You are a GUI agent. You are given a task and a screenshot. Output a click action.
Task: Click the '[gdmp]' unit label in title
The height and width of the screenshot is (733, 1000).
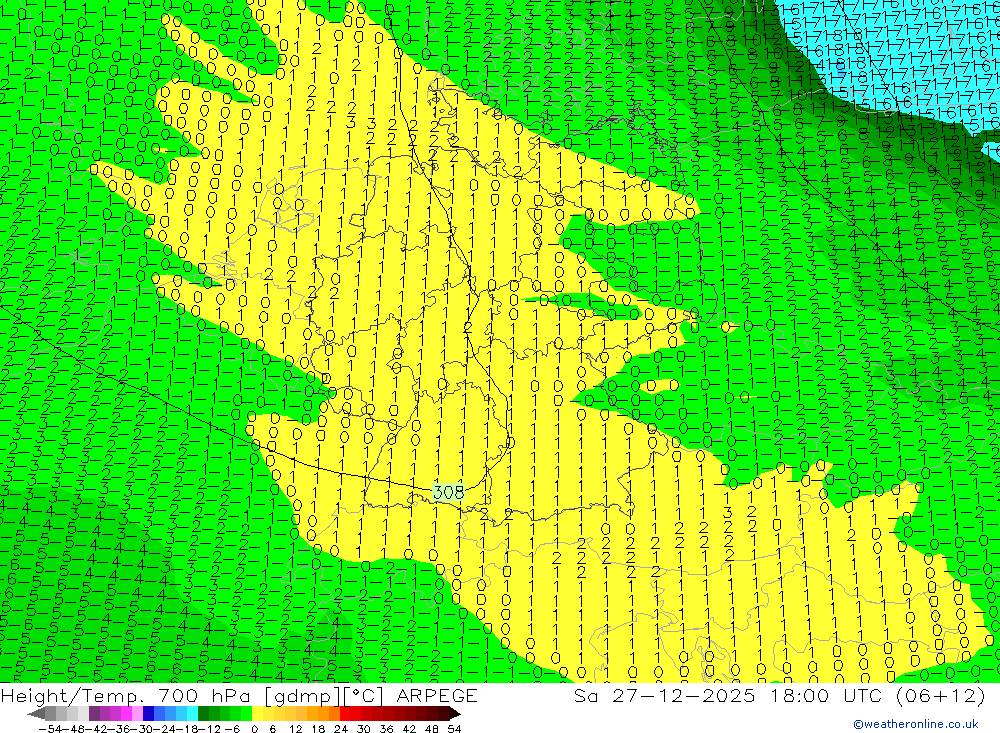coord(302,695)
